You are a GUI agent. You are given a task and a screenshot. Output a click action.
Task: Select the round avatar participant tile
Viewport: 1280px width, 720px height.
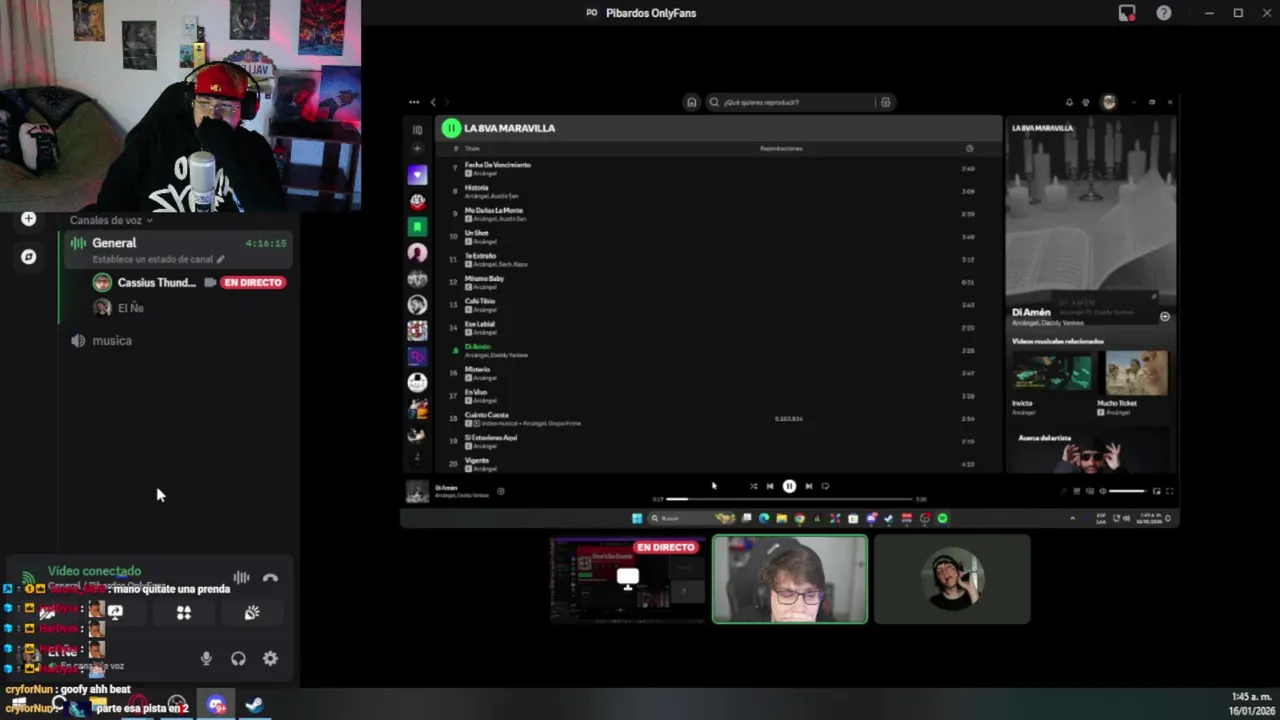(x=952, y=579)
